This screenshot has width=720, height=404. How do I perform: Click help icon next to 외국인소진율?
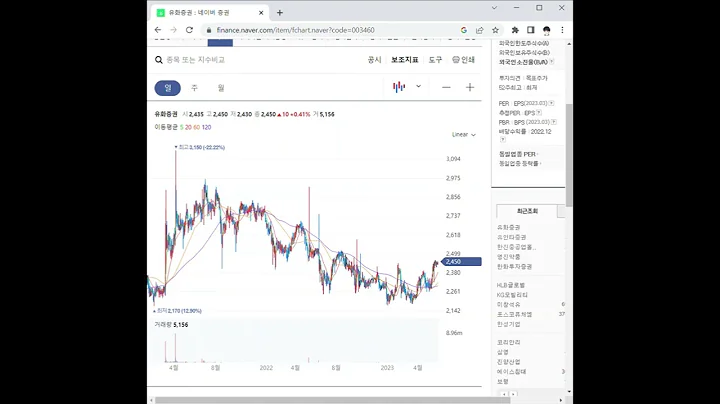[551, 62]
